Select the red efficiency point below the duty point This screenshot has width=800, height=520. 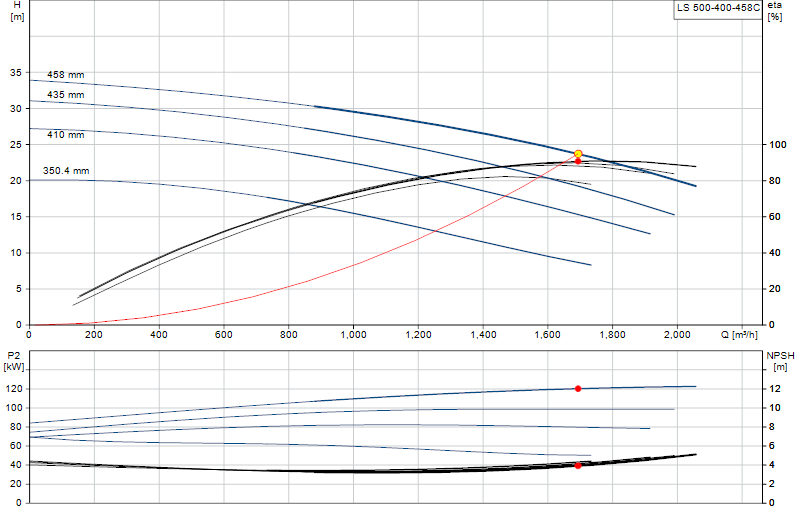click(578, 161)
